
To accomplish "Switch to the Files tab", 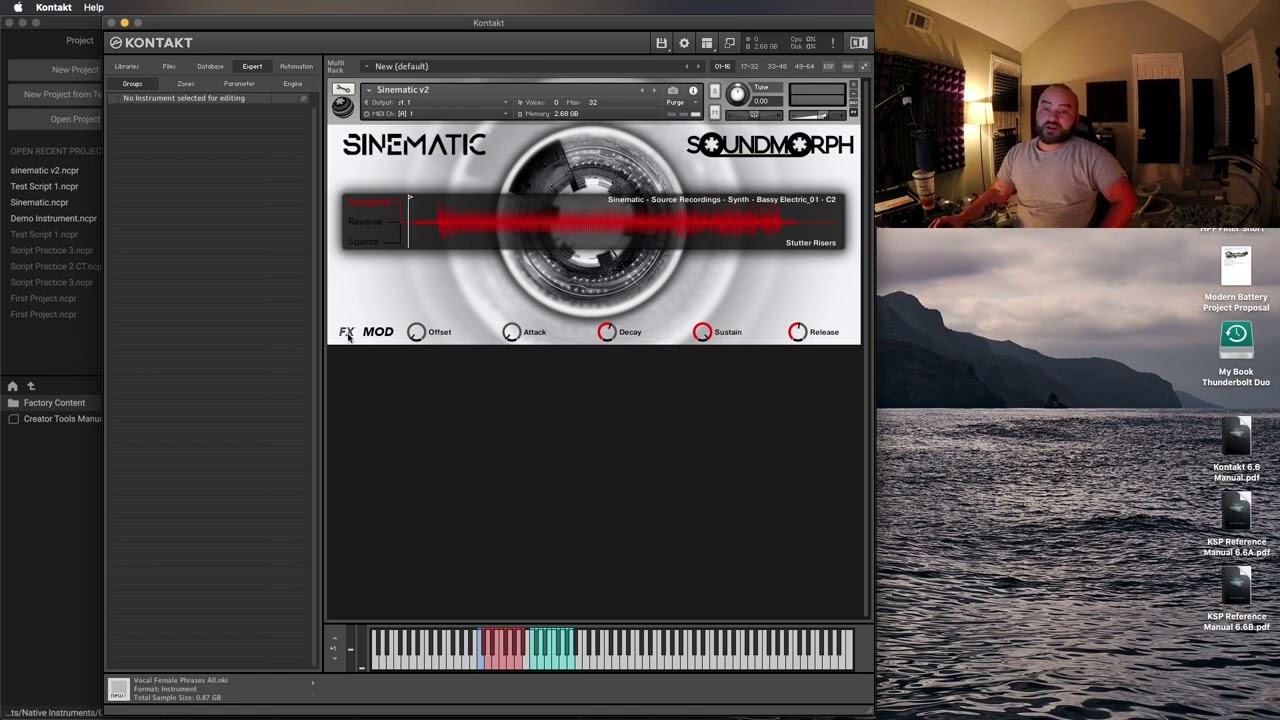I will click(169, 66).
